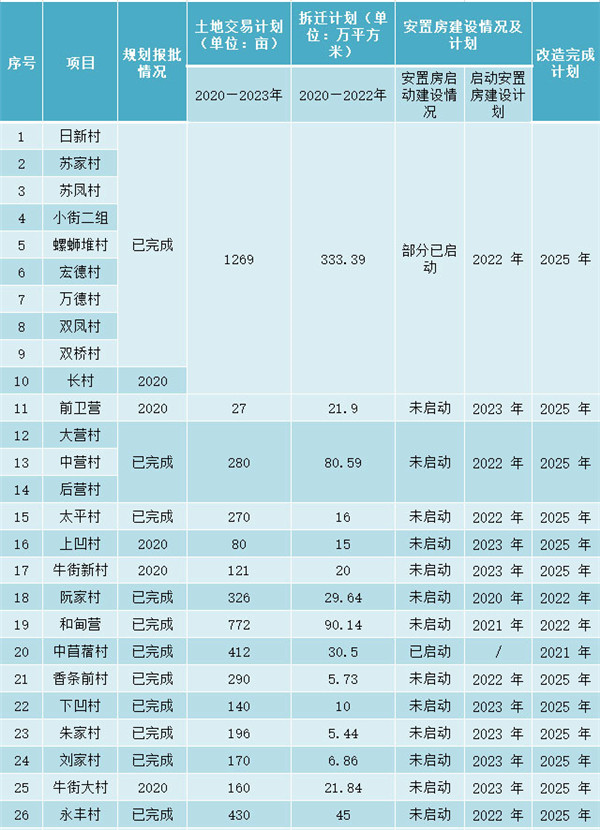Select the 日新村 project cell

pos(80,136)
